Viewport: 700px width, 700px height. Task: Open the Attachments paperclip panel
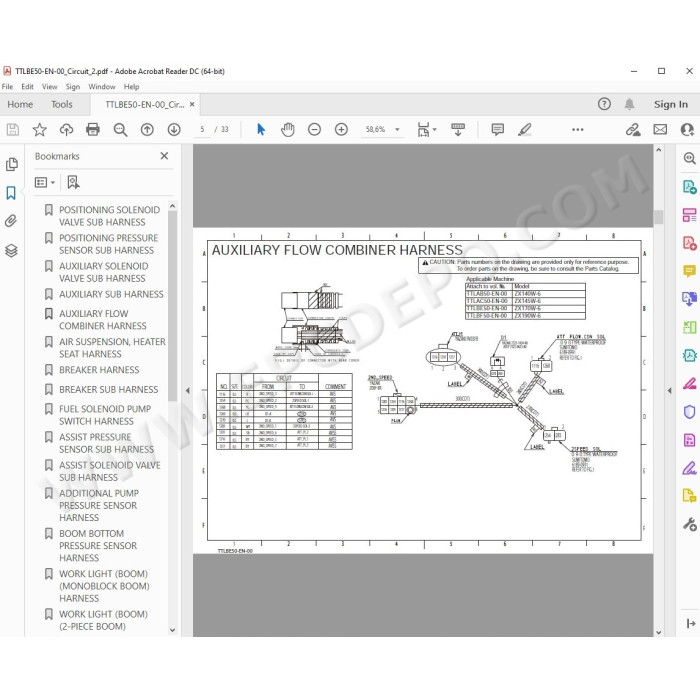click(11, 221)
